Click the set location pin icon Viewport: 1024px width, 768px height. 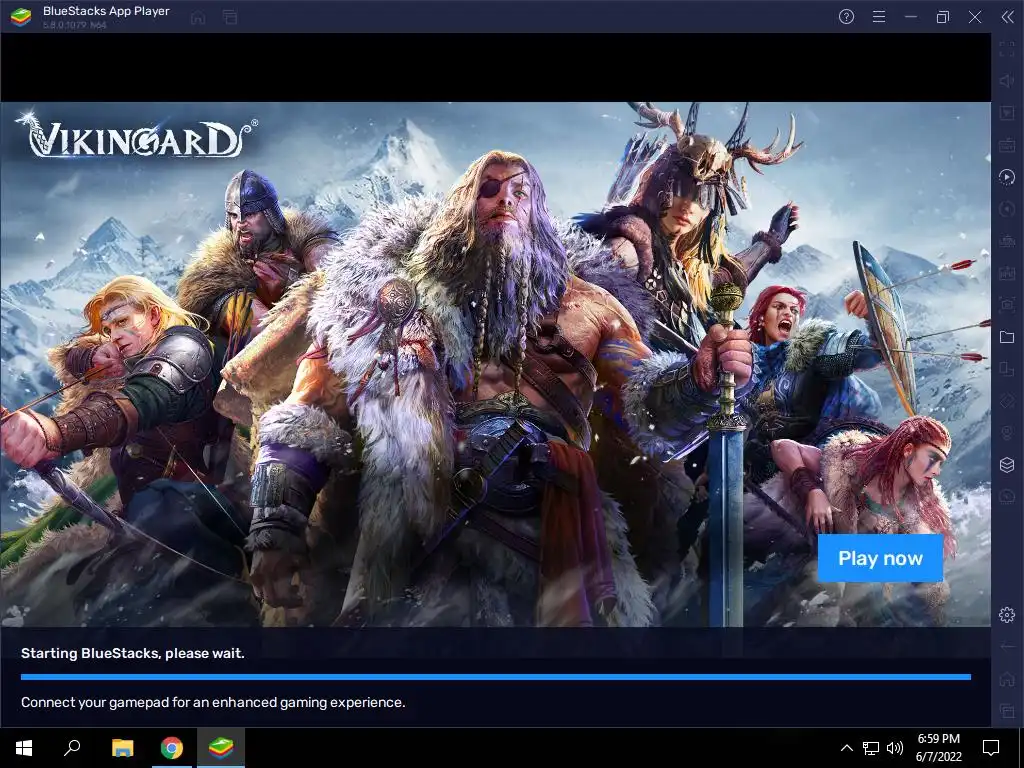[x=1006, y=433]
